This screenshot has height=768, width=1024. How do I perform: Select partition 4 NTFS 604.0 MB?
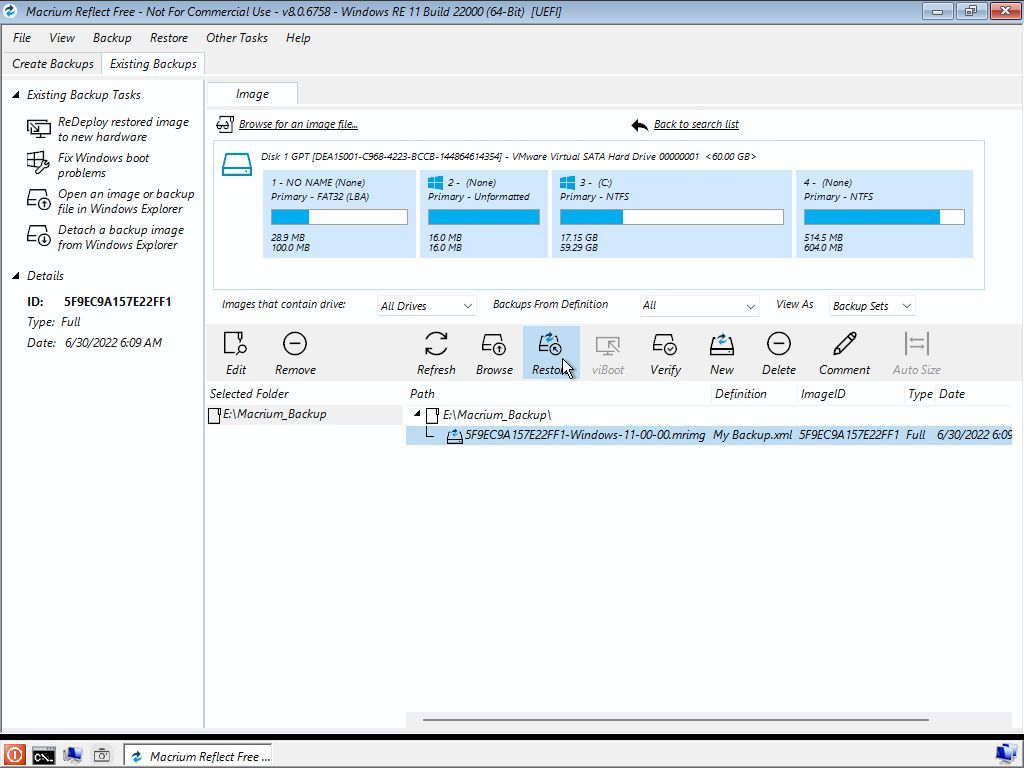click(x=884, y=214)
